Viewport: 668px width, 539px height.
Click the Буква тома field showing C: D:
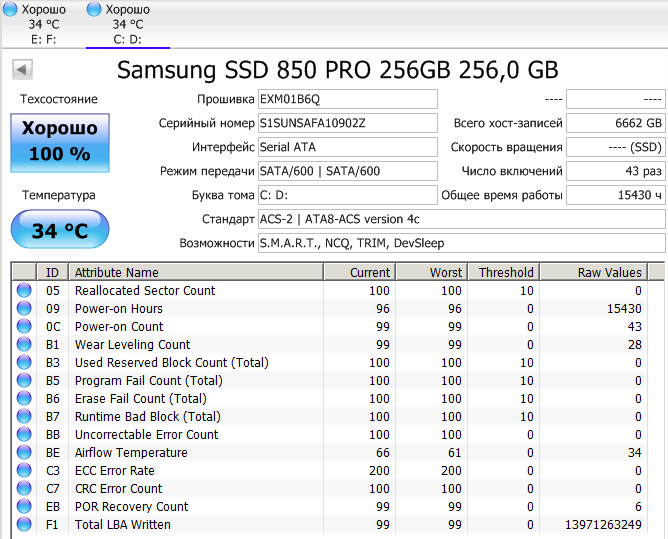tap(348, 195)
